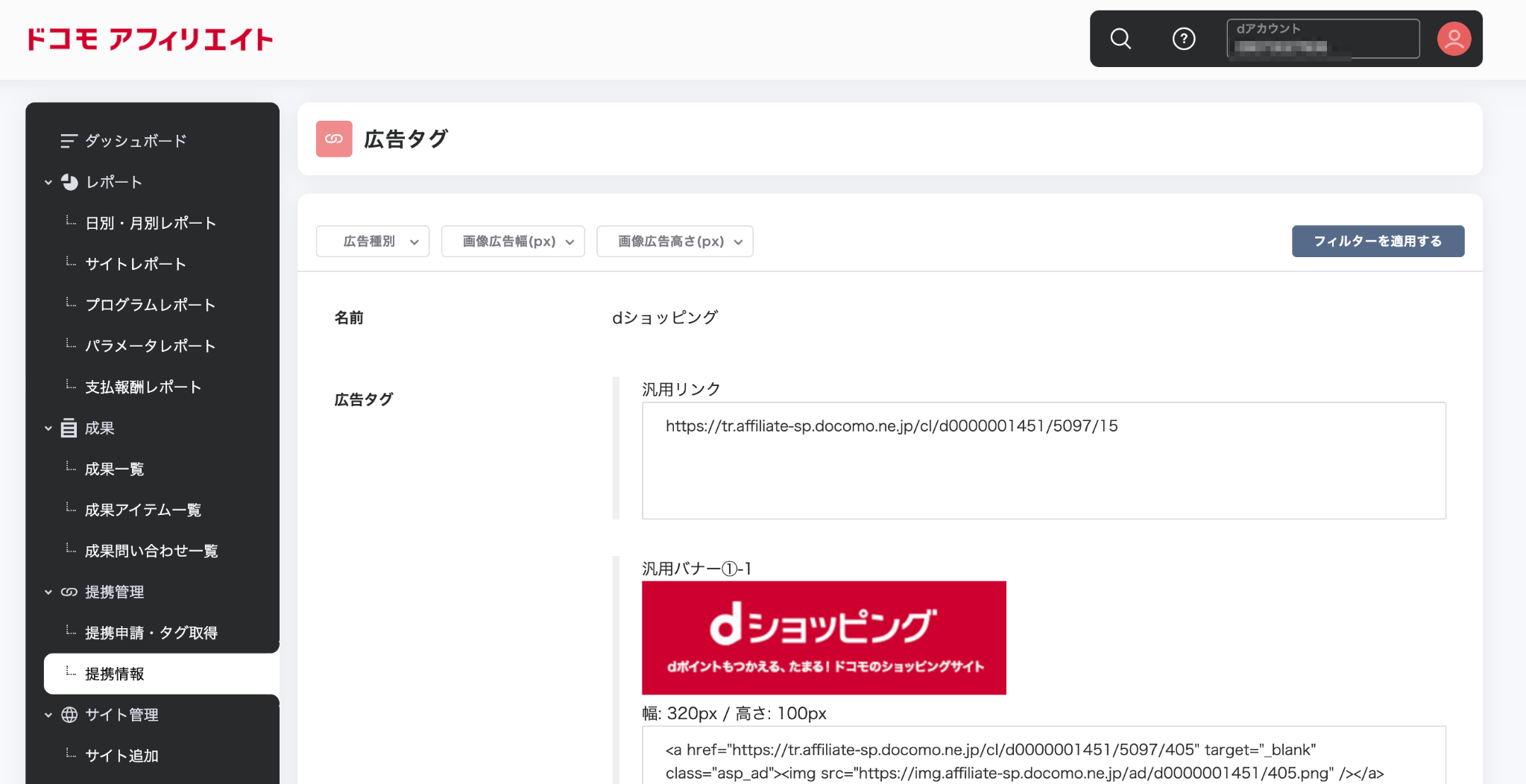The image size is (1526, 784).
Task: Click the globe icon next to サイト管理
Action: [x=69, y=715]
